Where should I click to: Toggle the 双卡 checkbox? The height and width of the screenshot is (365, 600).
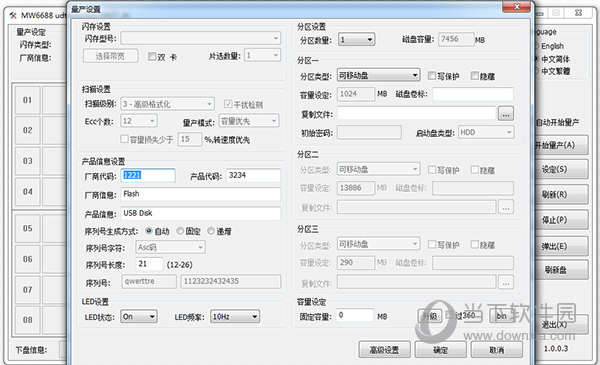[x=152, y=56]
